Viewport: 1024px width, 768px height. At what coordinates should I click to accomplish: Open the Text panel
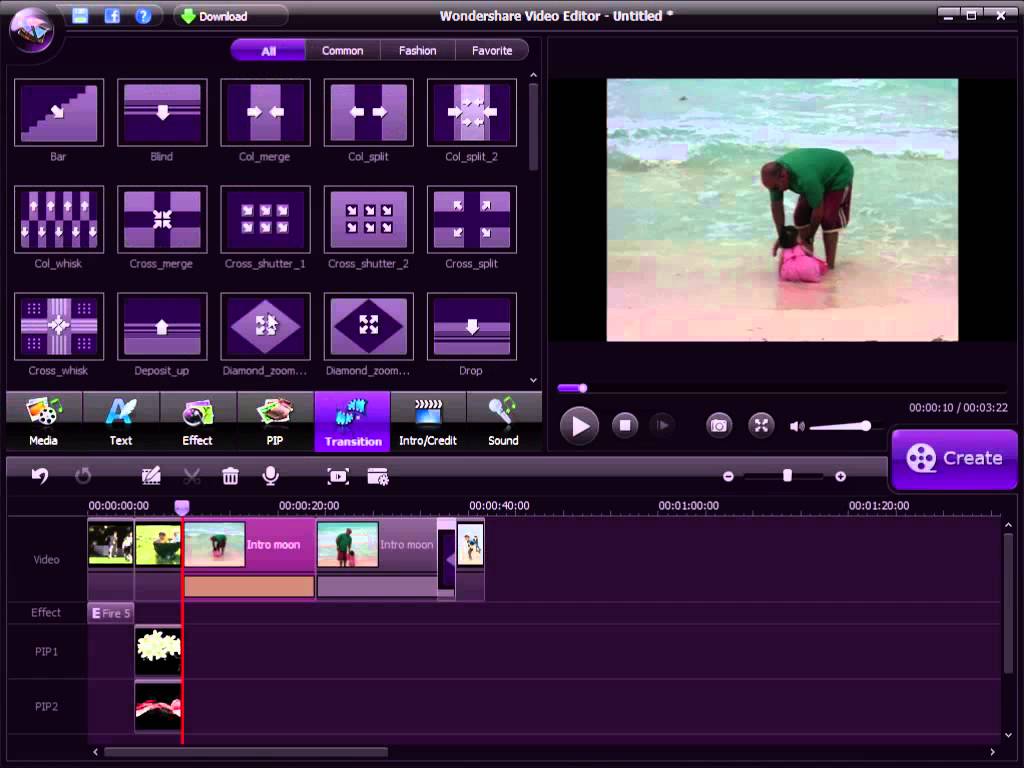pyautogui.click(x=121, y=421)
